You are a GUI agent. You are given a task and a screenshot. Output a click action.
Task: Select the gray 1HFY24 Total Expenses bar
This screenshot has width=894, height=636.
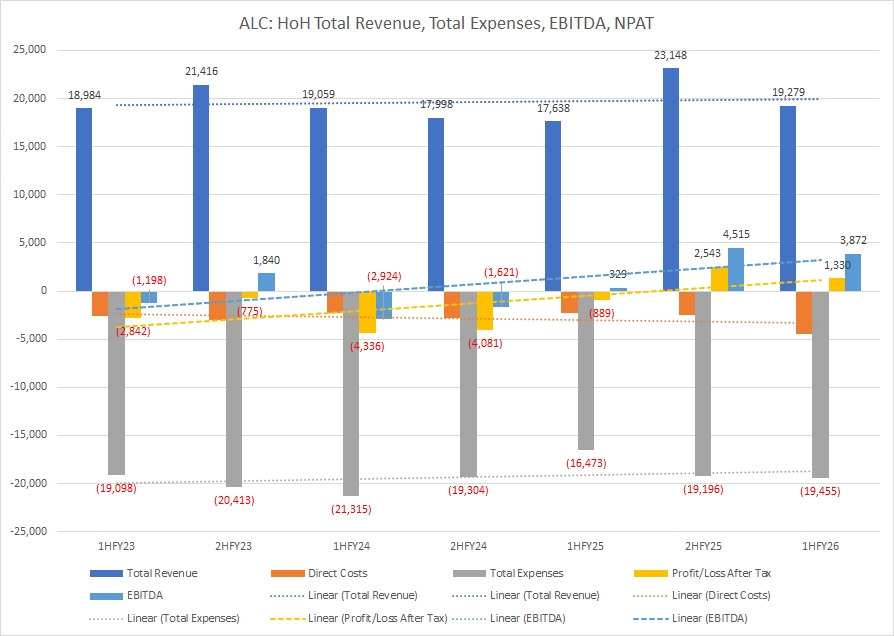tap(352, 393)
